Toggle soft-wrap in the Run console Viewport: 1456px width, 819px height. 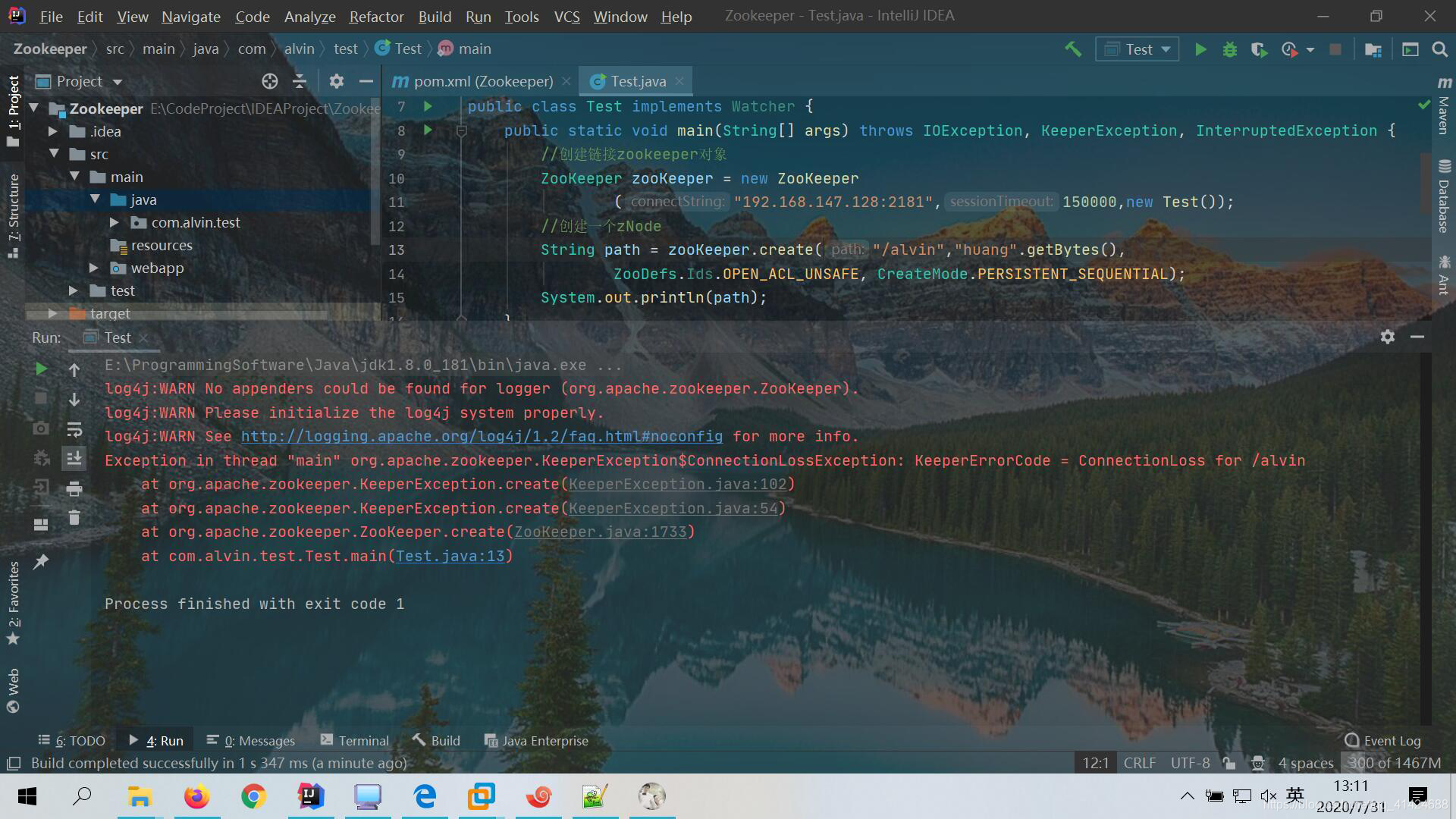pyautogui.click(x=74, y=429)
